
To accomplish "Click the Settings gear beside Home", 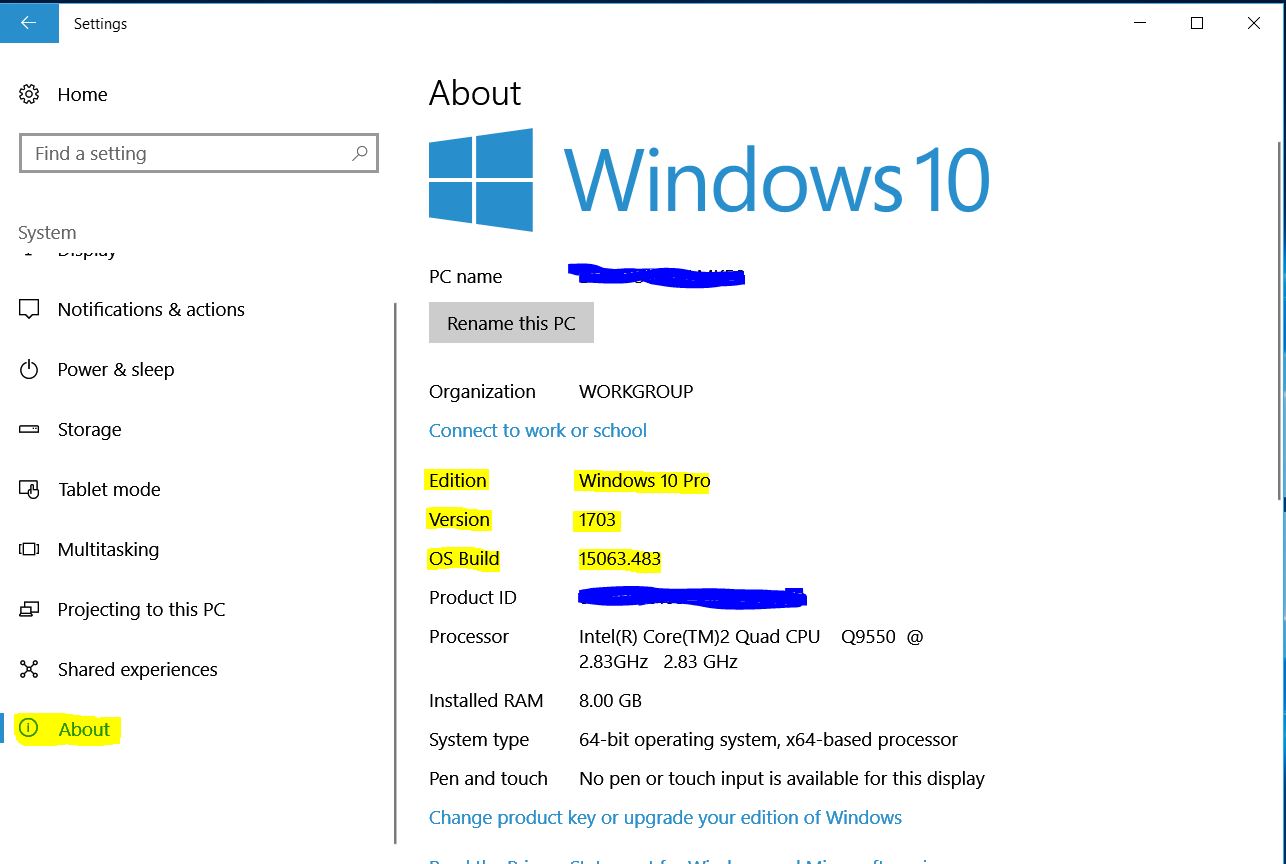I will 29,94.
